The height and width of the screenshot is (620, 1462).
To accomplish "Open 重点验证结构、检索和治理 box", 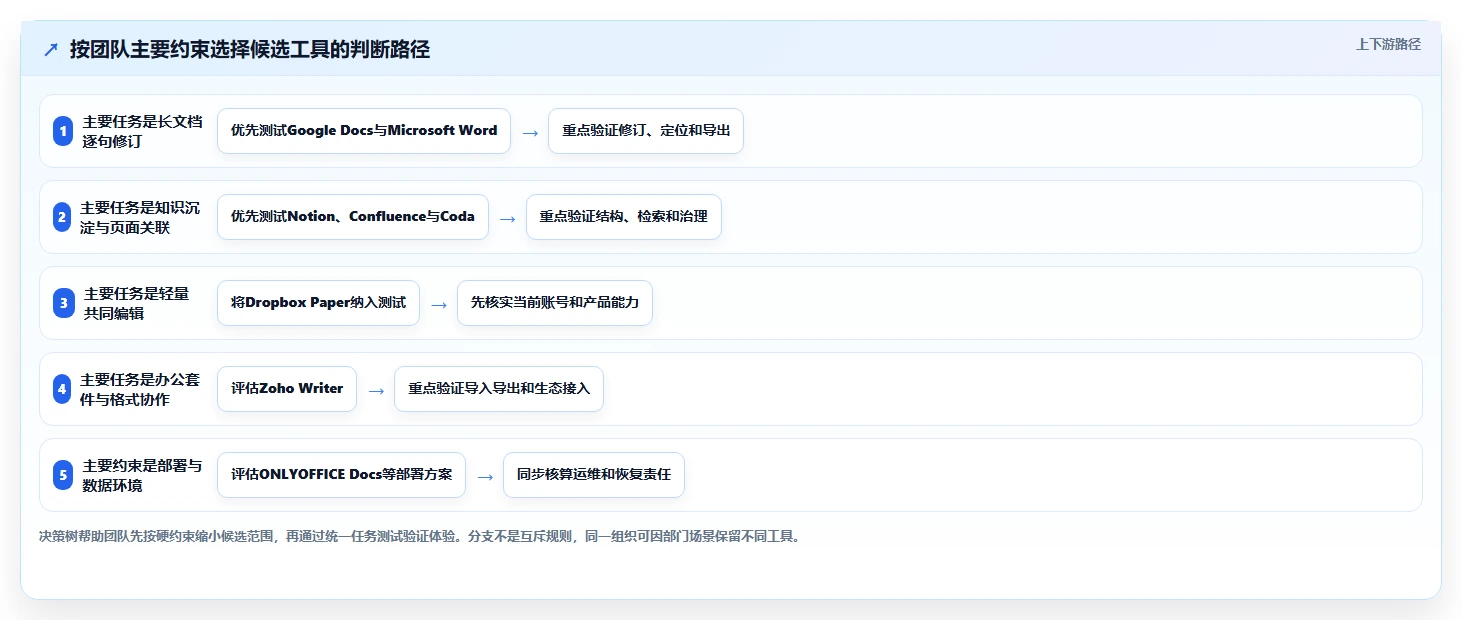I will point(624,217).
